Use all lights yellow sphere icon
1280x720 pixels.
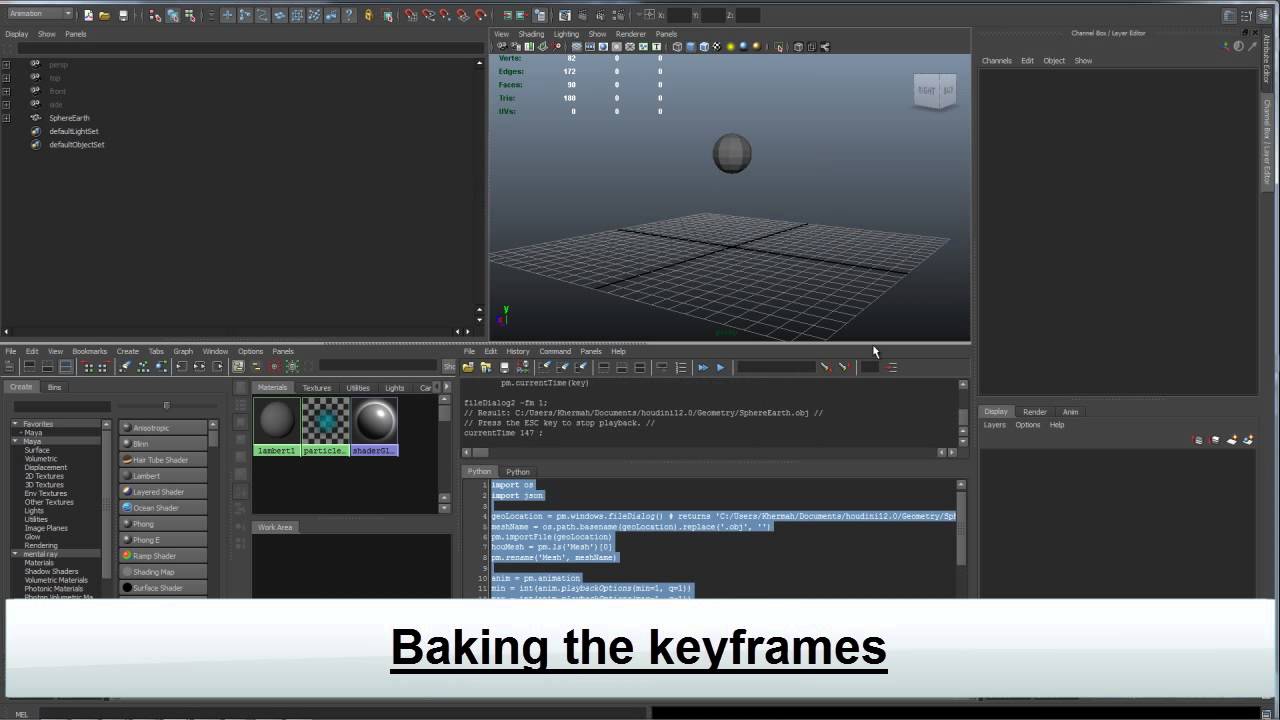pos(730,46)
